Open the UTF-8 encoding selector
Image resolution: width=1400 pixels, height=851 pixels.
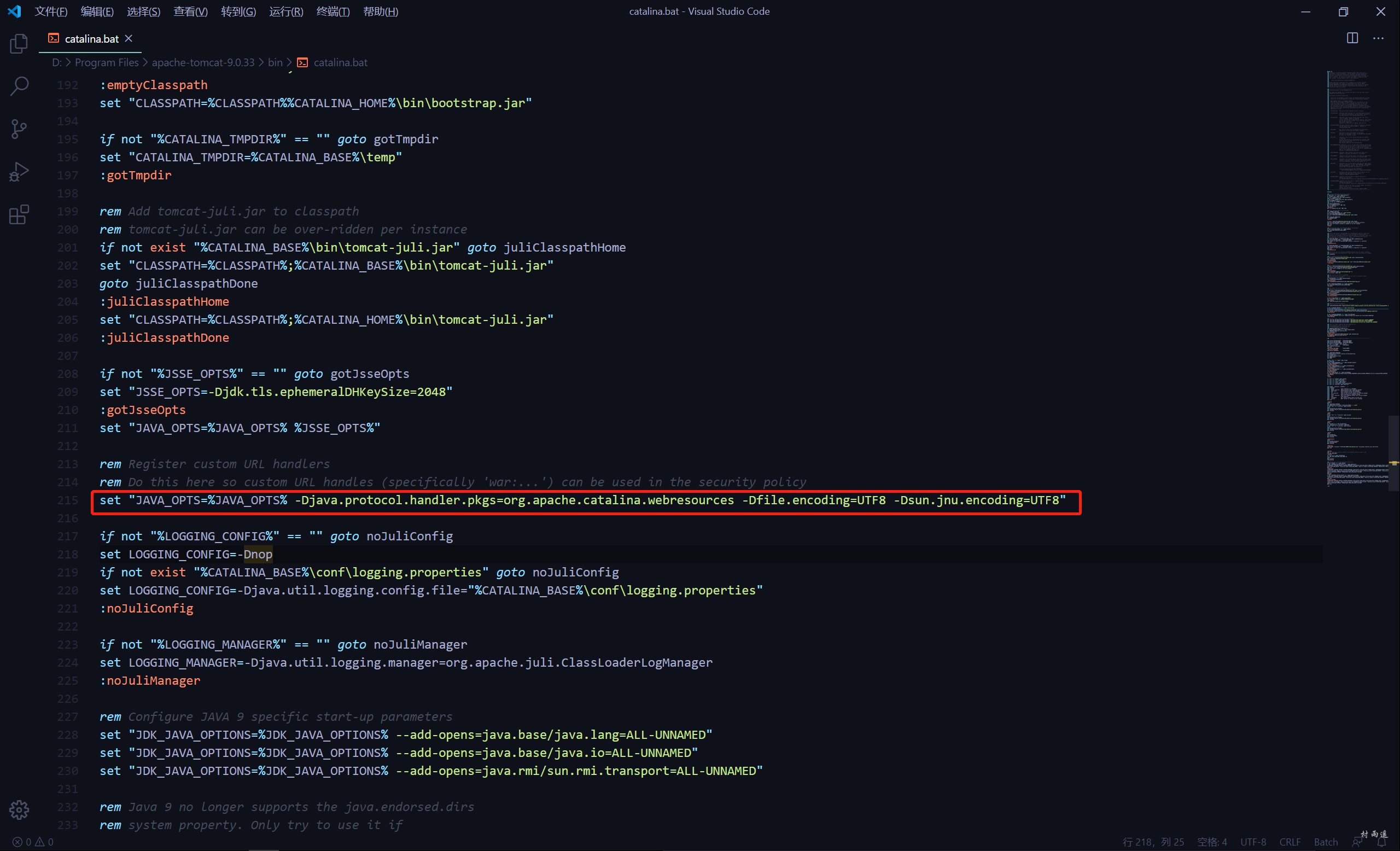pyautogui.click(x=1253, y=842)
